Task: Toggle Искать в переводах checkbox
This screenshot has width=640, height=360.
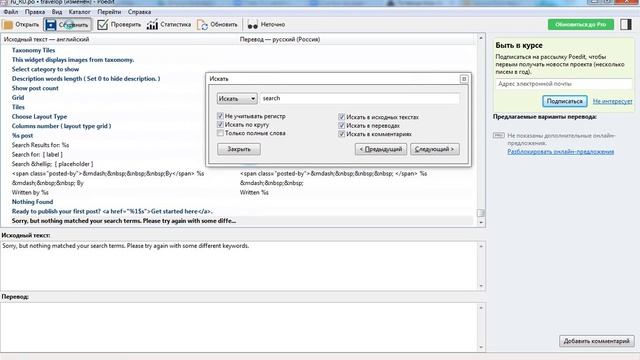Action: coord(342,125)
